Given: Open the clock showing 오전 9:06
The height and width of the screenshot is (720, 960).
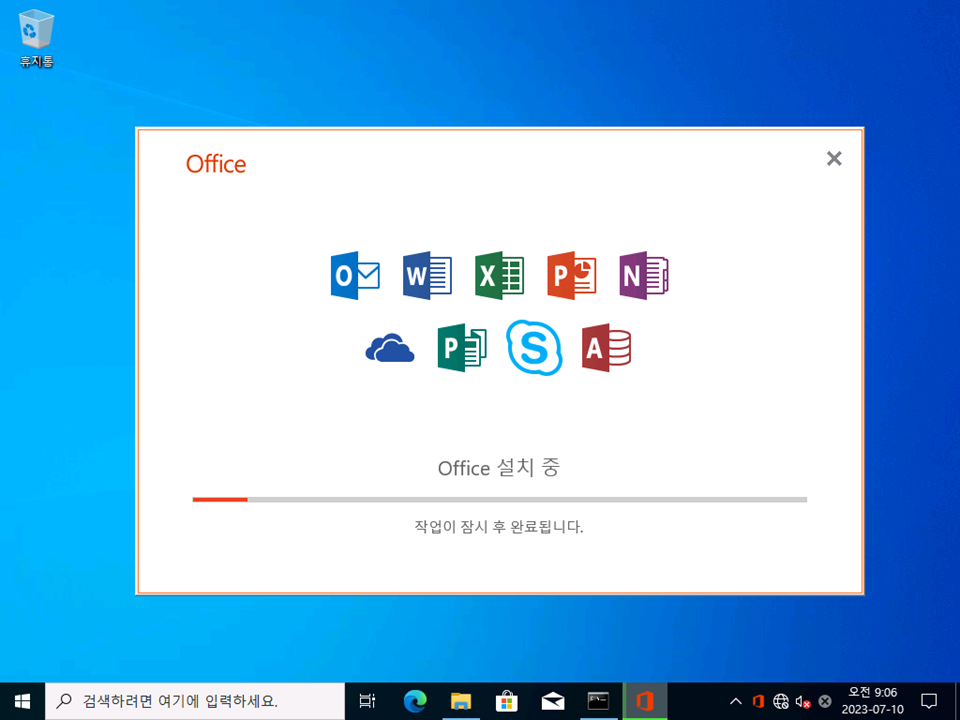Looking at the screenshot, I should click(x=872, y=701).
